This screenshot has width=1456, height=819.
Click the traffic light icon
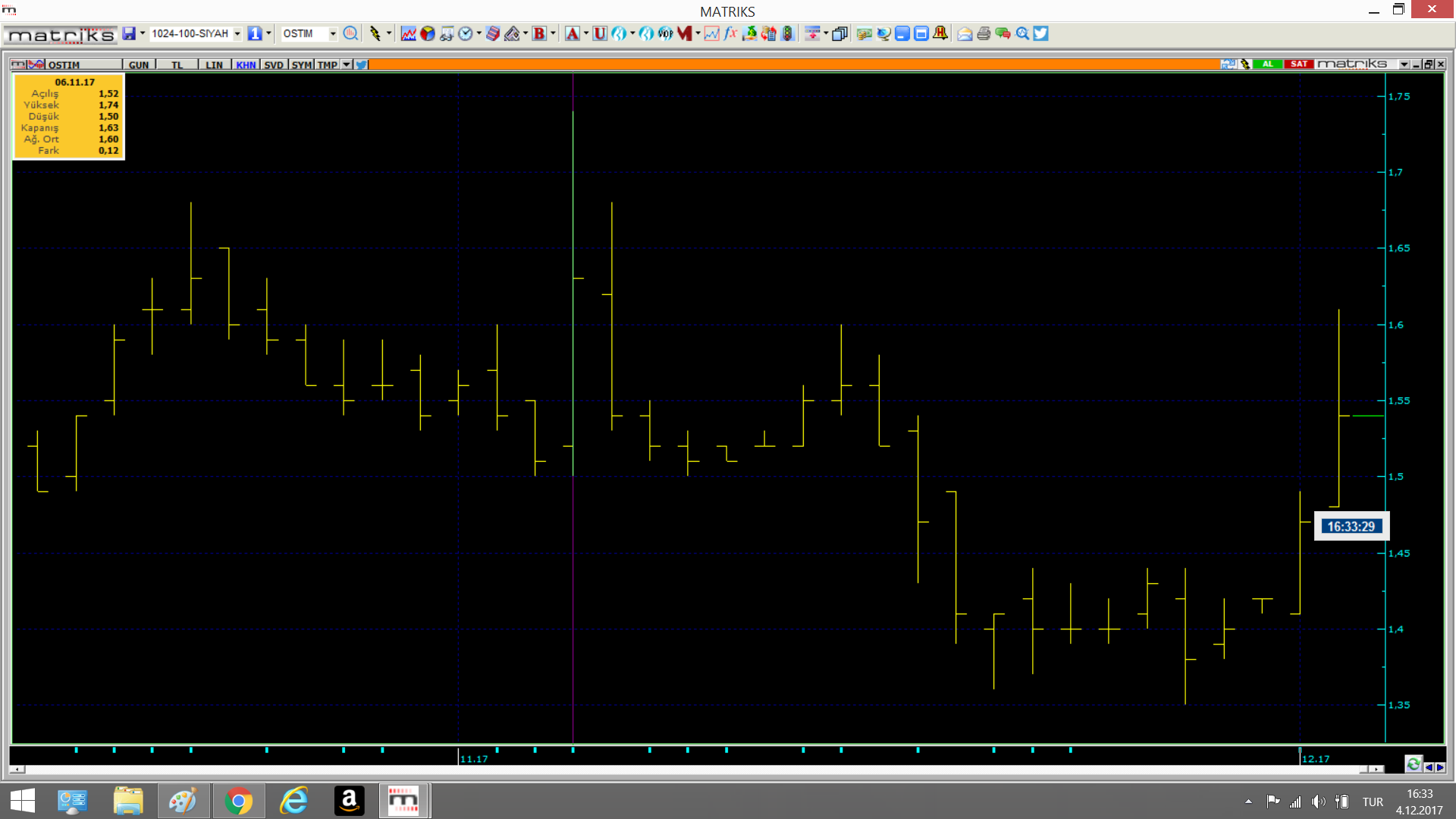788,33
